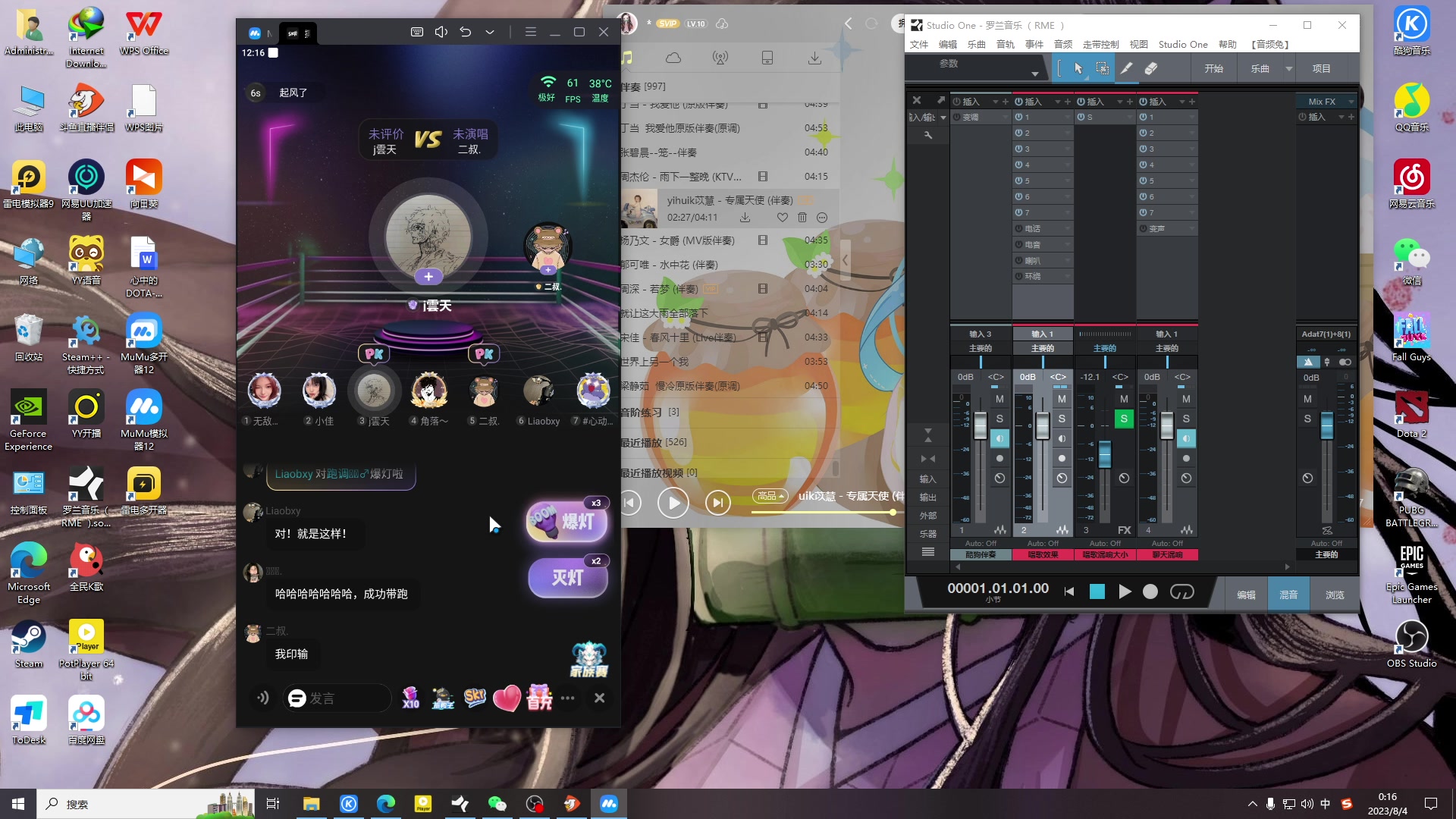Open 环绕 insert dropdown arrow
Screen dimensions: 1456x819
1068,277
